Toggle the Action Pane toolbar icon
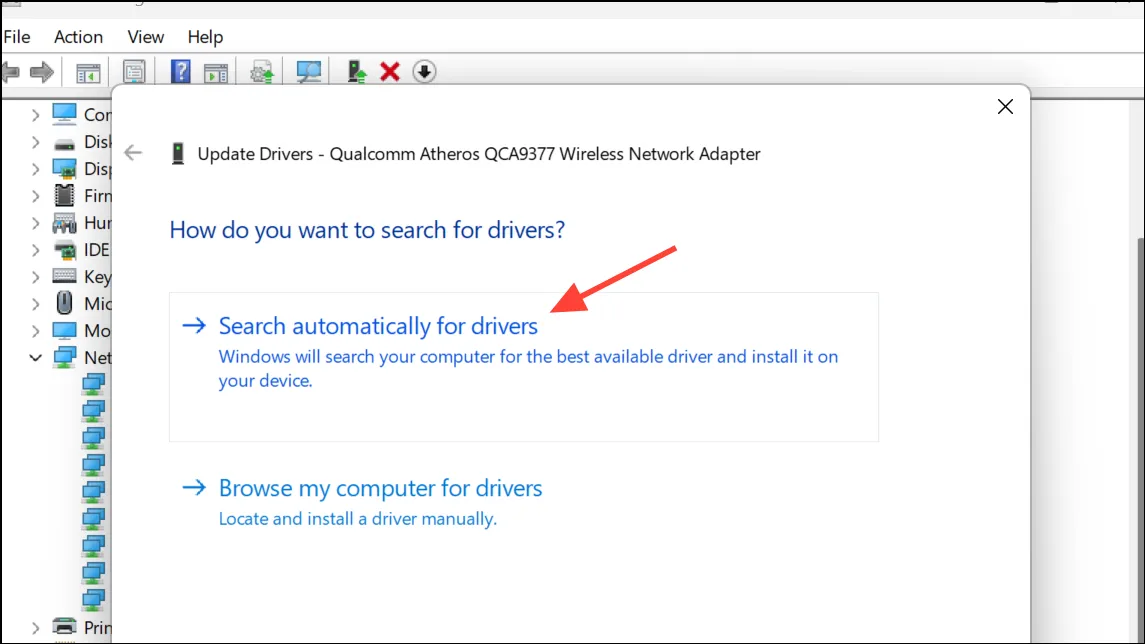Viewport: 1145px width, 644px height. pyautogui.click(x=216, y=72)
